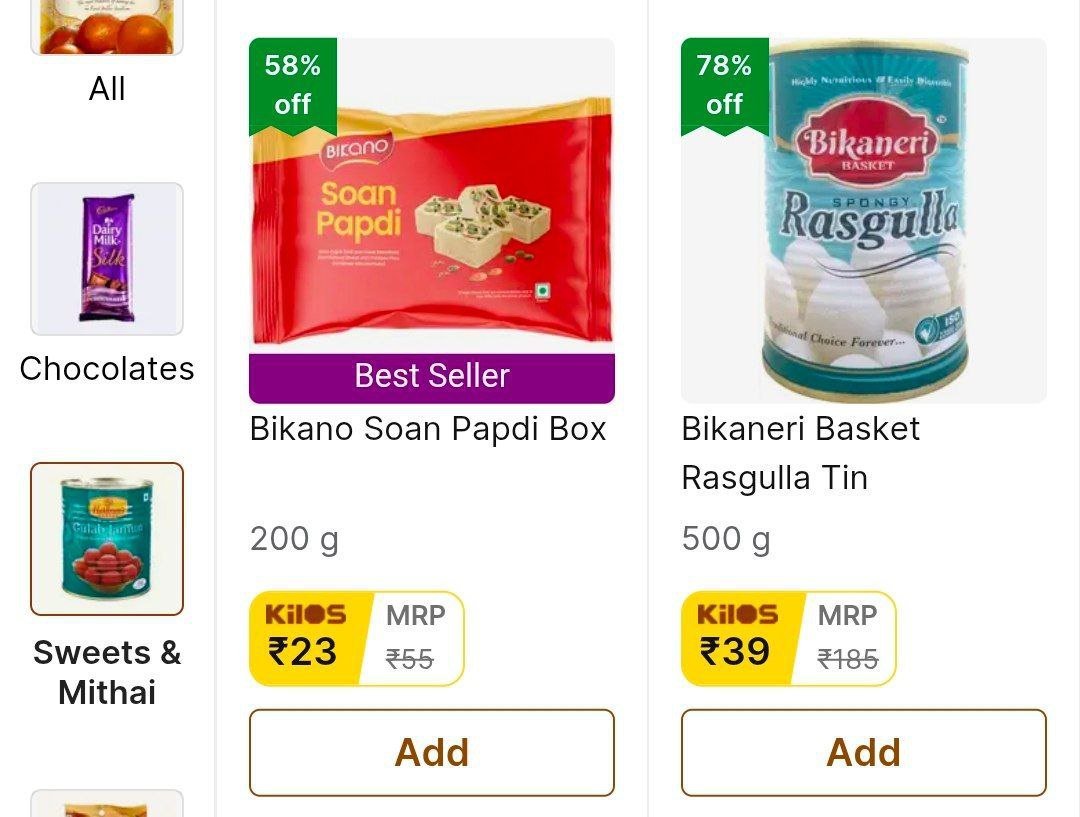Click the Best Seller banner
Screen dimensions: 1080x817
432,377
